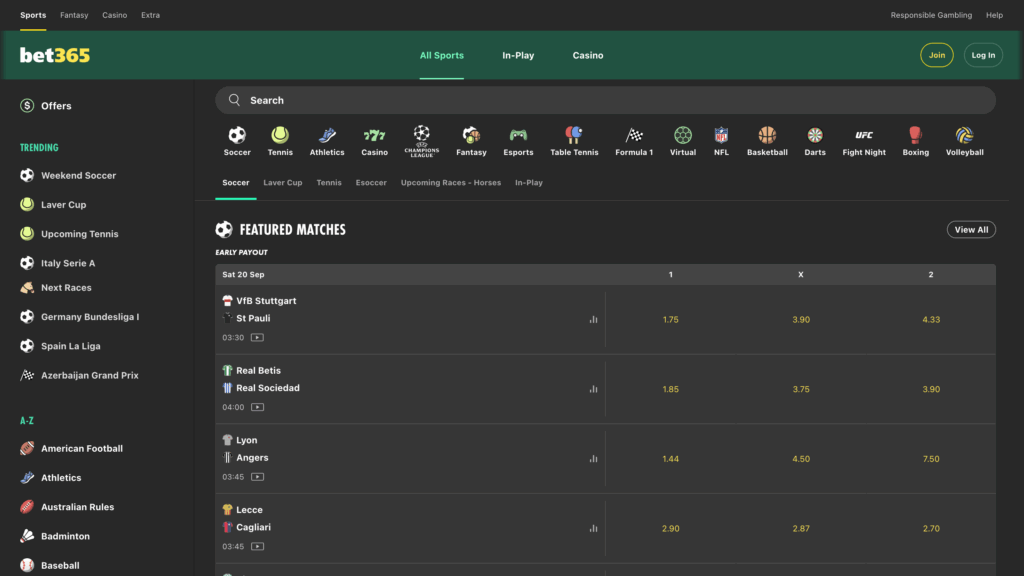Open stats icon for VfB Stuttgart match
The image size is (1024, 576).
pyautogui.click(x=593, y=319)
